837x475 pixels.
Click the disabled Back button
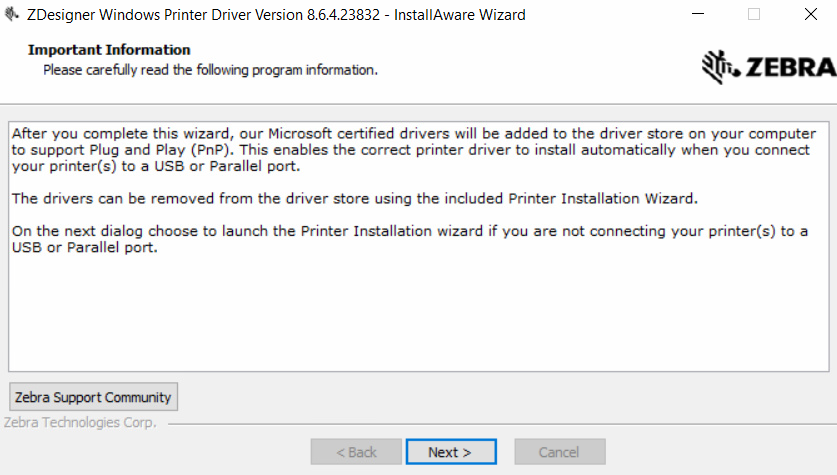(x=357, y=452)
